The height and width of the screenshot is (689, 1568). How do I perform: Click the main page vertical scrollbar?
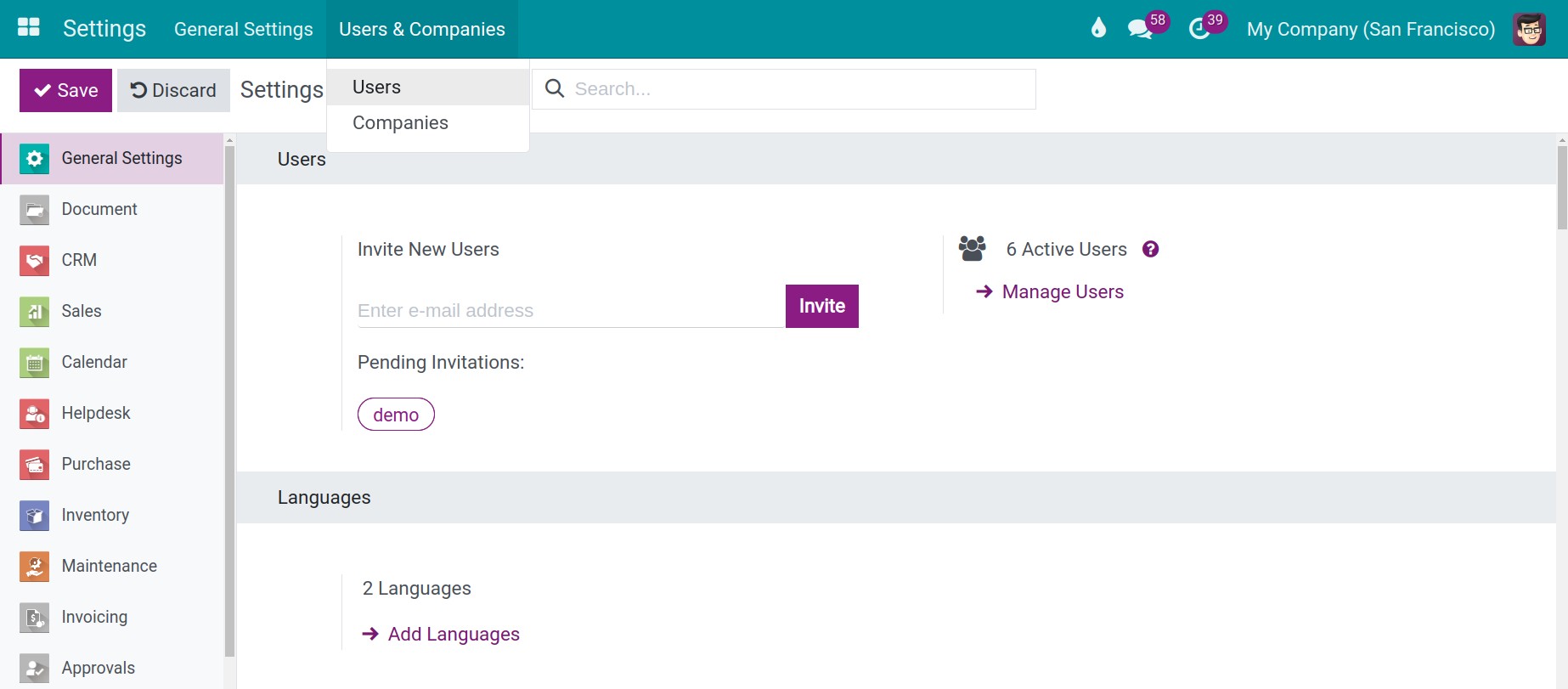(x=1562, y=187)
